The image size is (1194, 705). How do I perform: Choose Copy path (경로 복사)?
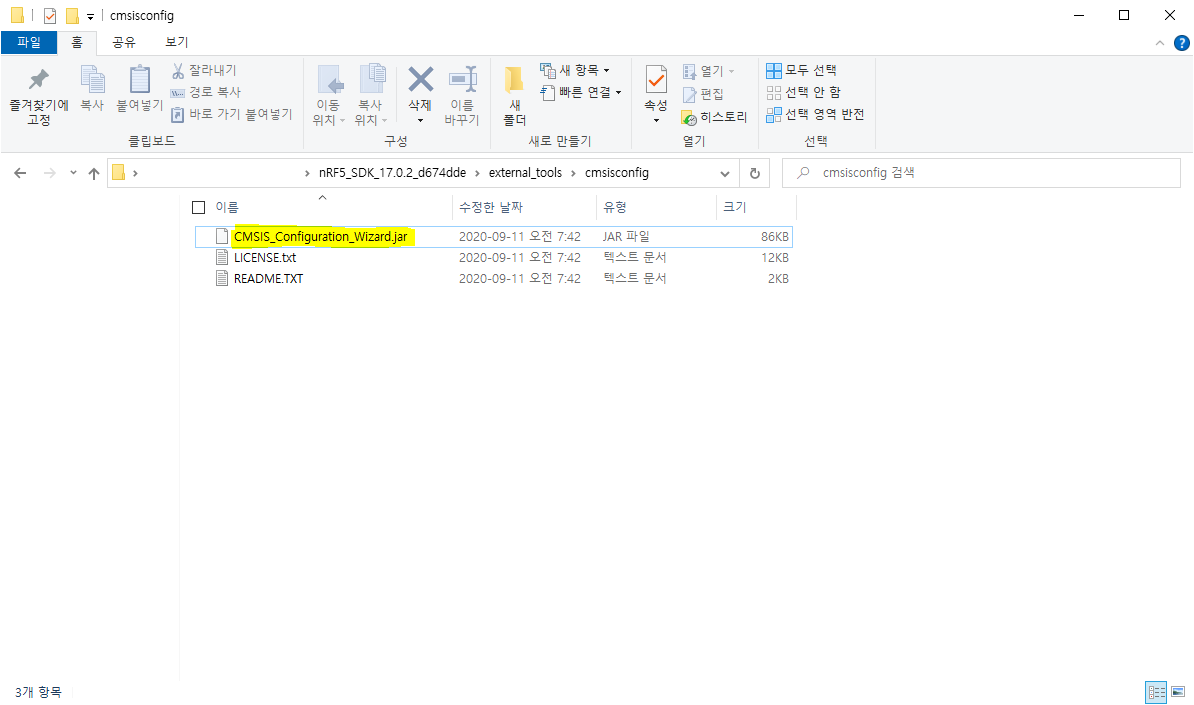206,92
